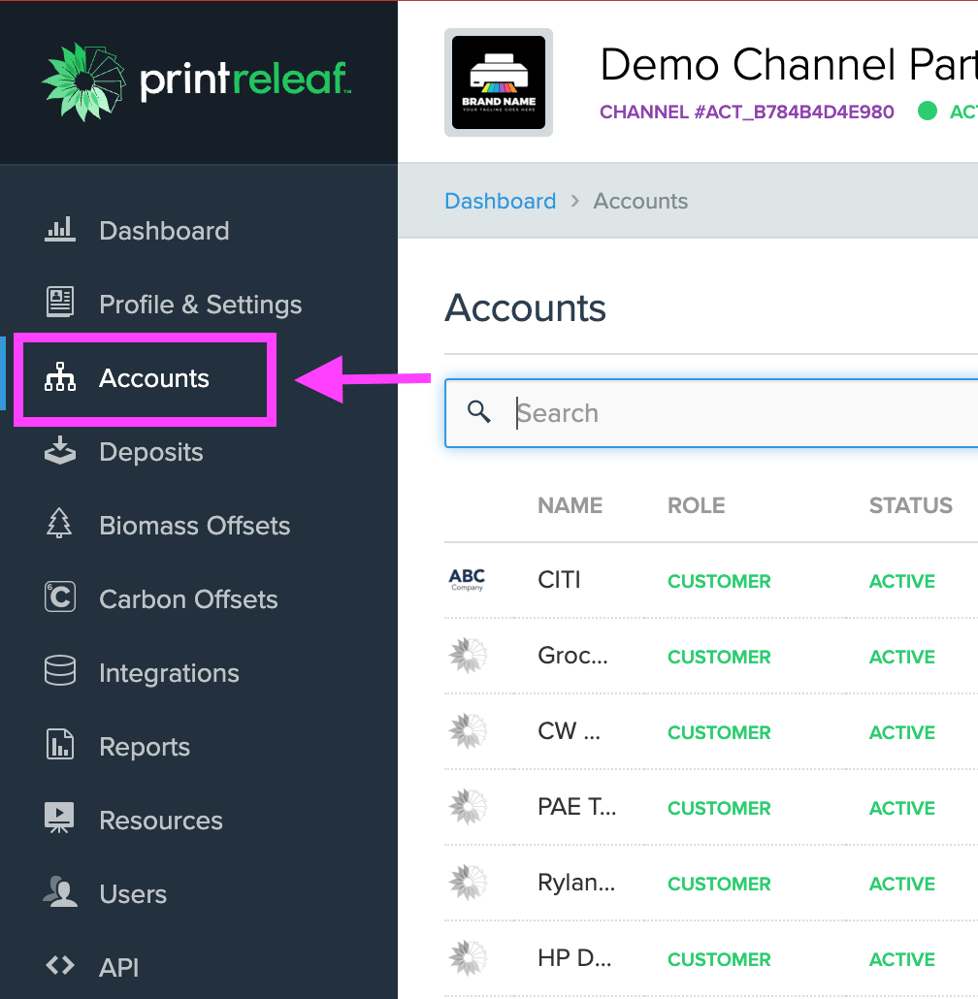Open the API menu item
978x999 pixels.
pos(119,968)
